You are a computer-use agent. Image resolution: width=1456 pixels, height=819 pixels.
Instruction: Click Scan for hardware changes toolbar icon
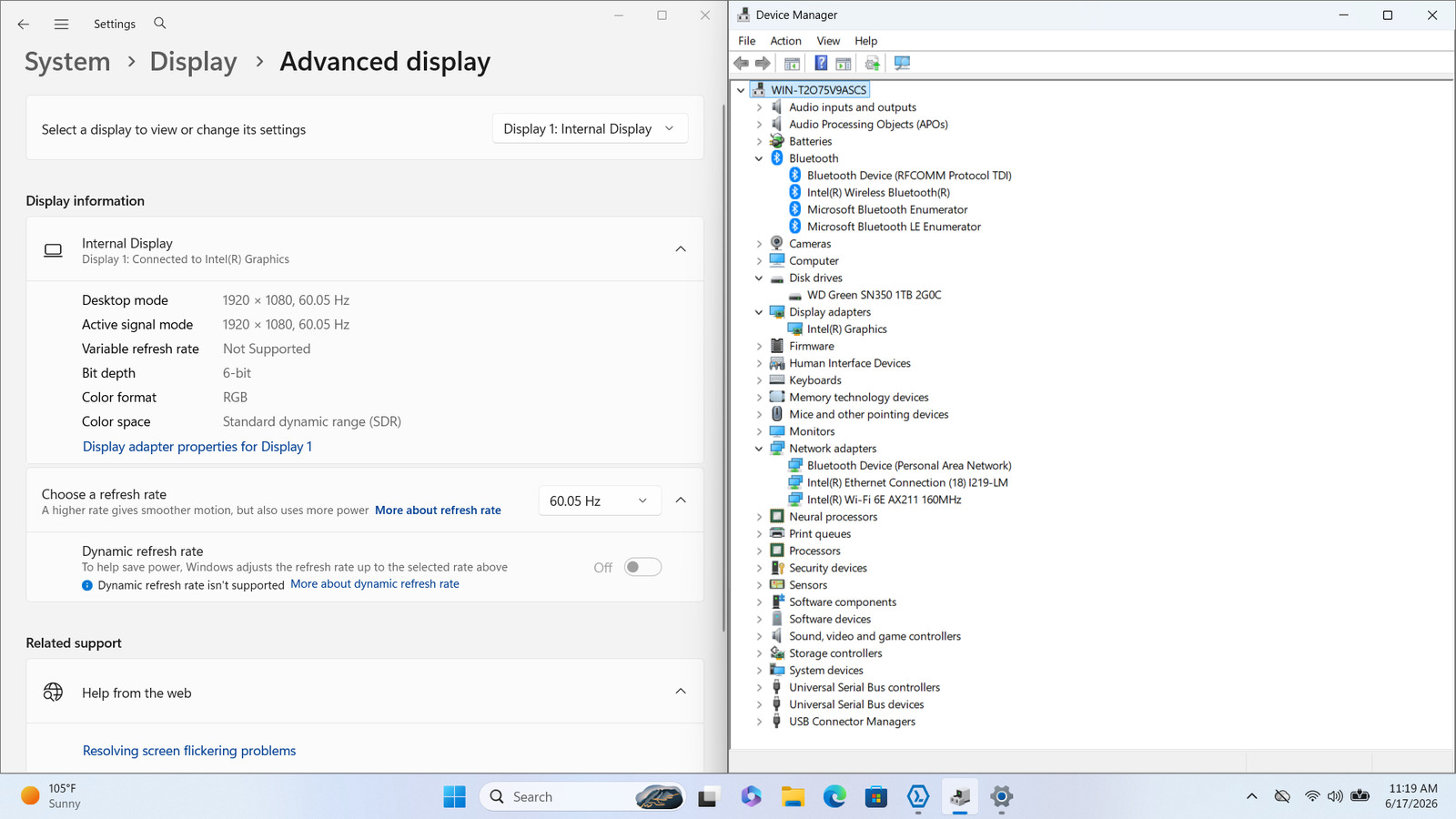(902, 63)
